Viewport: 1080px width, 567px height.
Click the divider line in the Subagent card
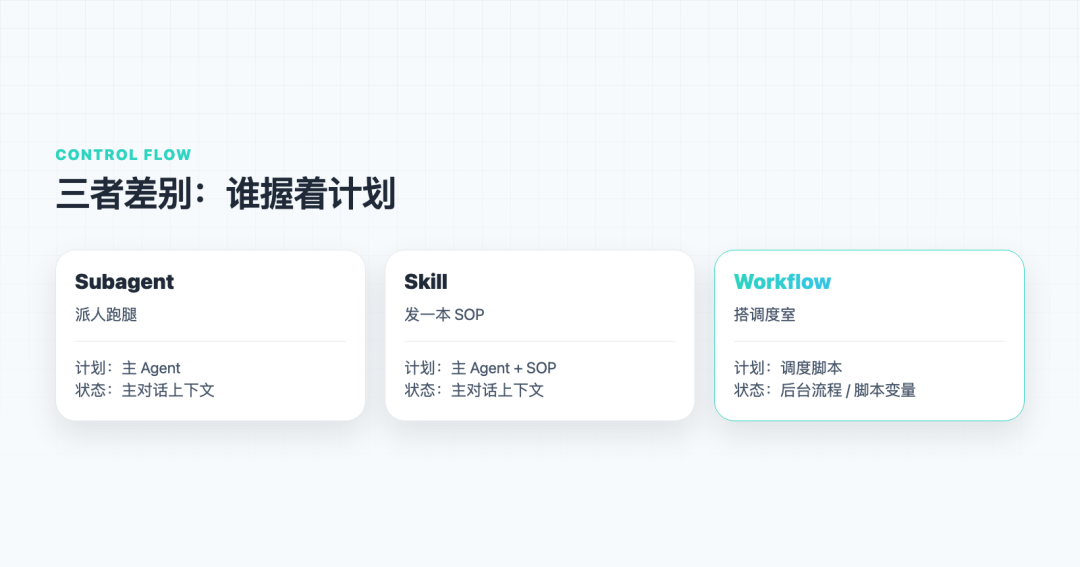(x=210, y=341)
